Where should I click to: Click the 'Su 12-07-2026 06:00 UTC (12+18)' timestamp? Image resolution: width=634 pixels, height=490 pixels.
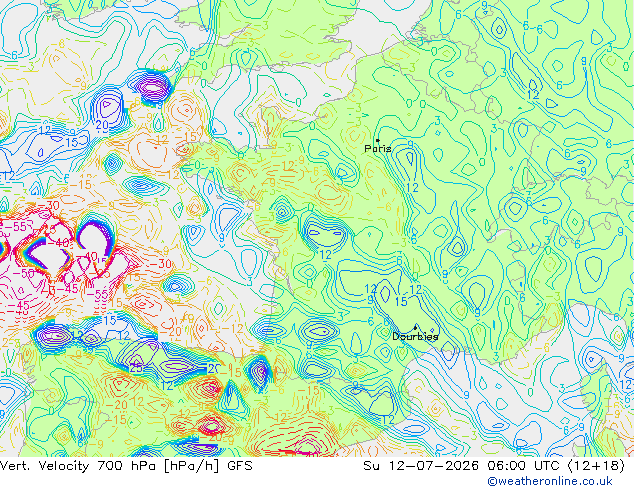(x=494, y=466)
